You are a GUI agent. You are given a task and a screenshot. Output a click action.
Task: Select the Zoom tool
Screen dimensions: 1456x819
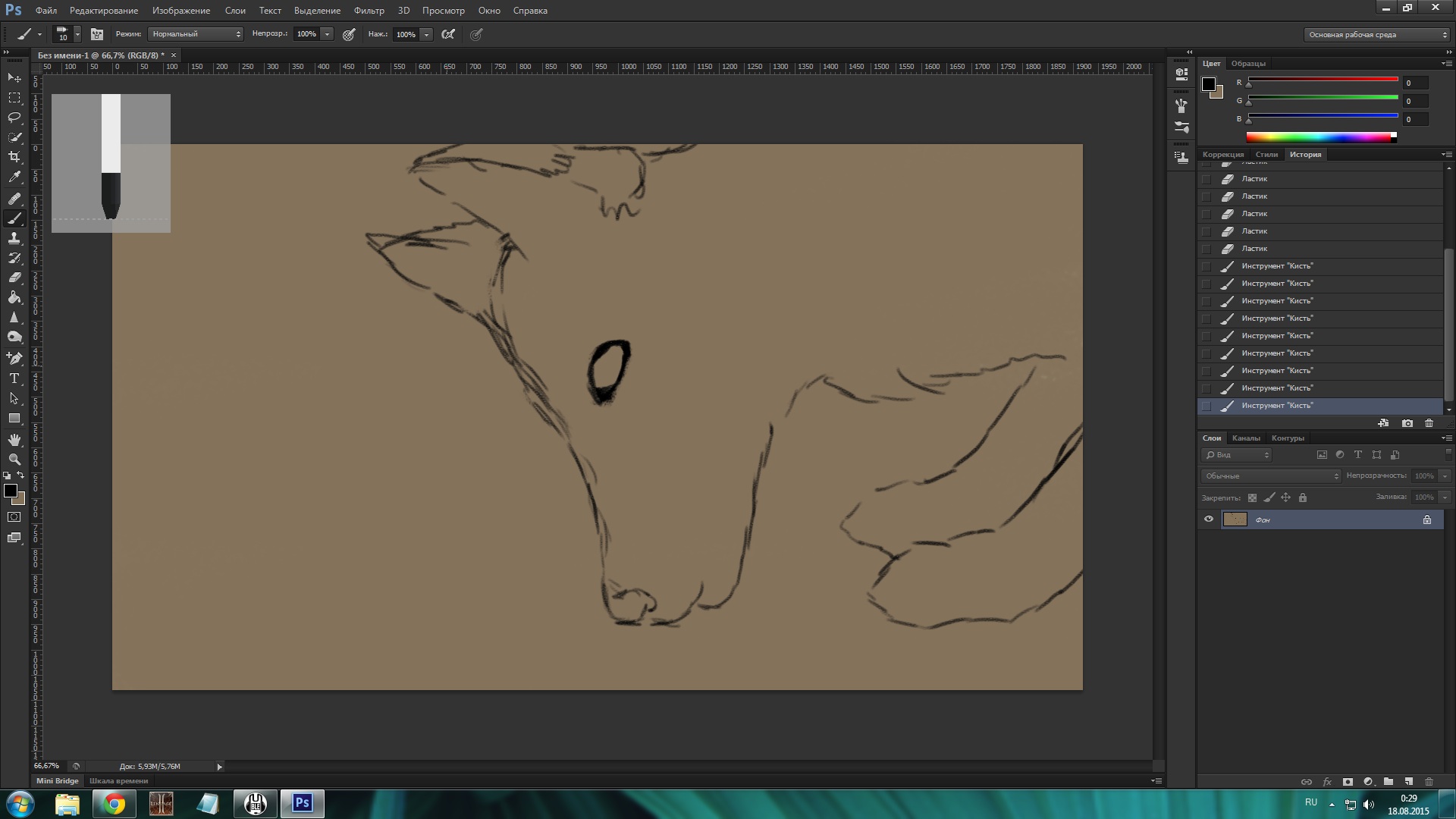[14, 460]
